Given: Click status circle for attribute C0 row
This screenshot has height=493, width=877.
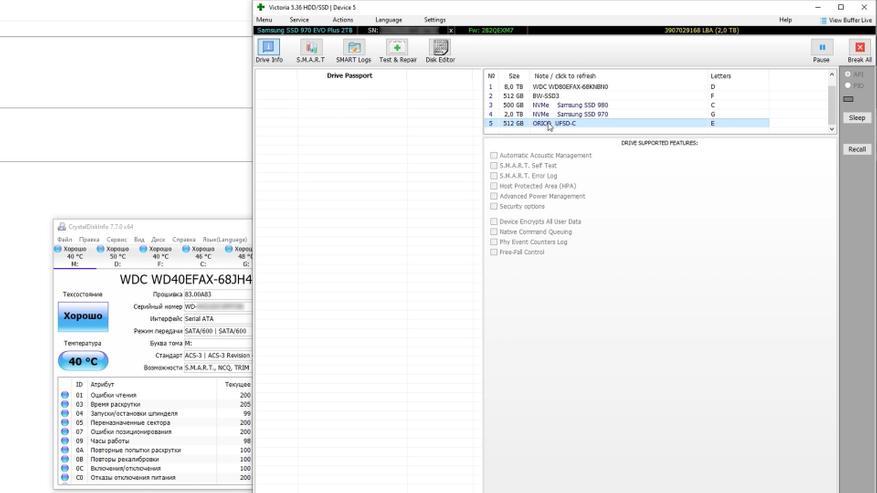Looking at the screenshot, I should click(x=65, y=477).
